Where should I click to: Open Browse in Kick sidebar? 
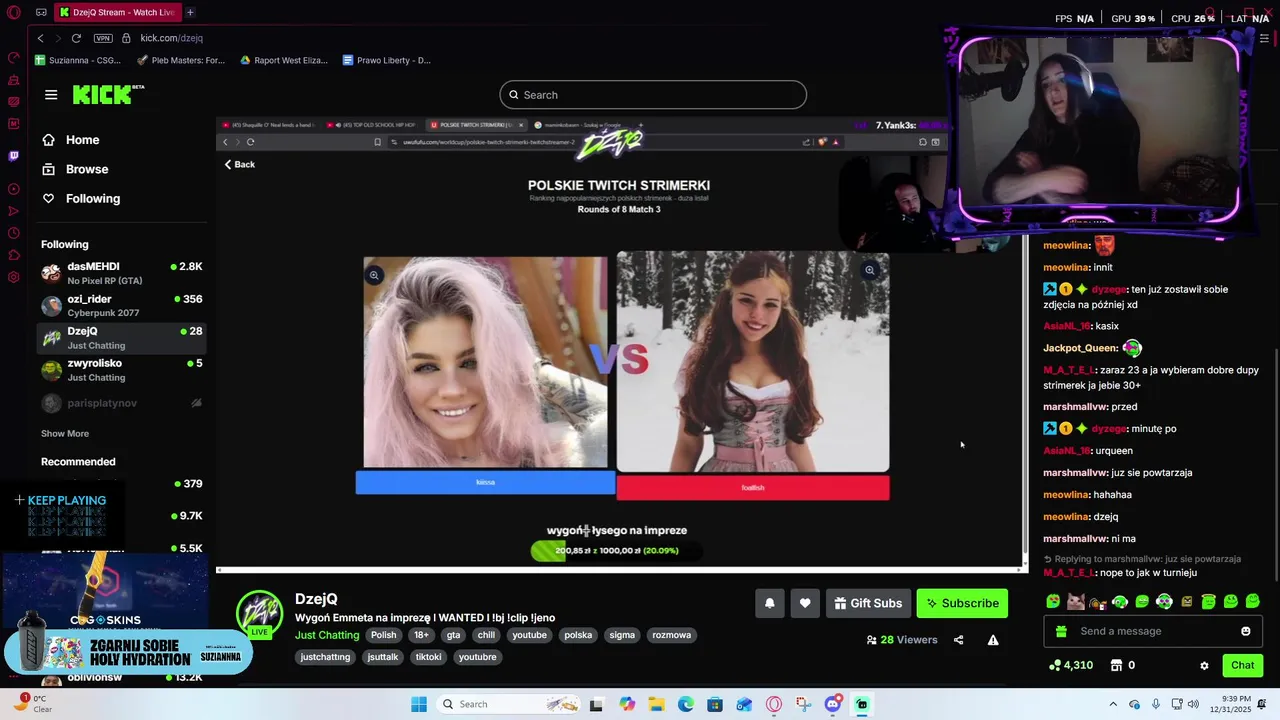[x=76, y=169]
